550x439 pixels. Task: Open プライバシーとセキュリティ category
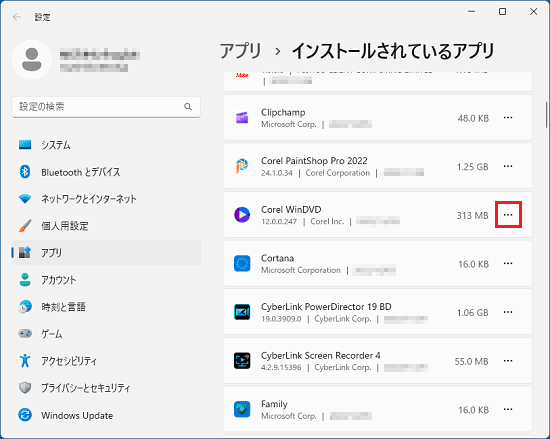pyautogui.click(x=106, y=388)
